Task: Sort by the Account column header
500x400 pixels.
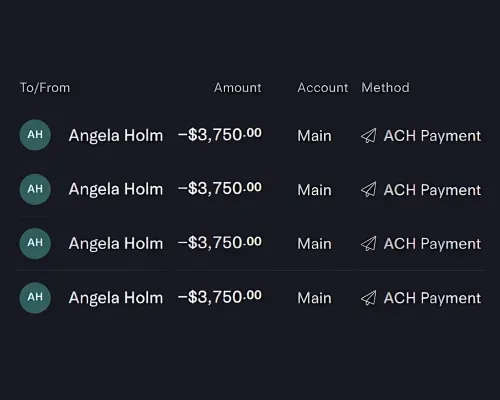Action: pyautogui.click(x=323, y=88)
